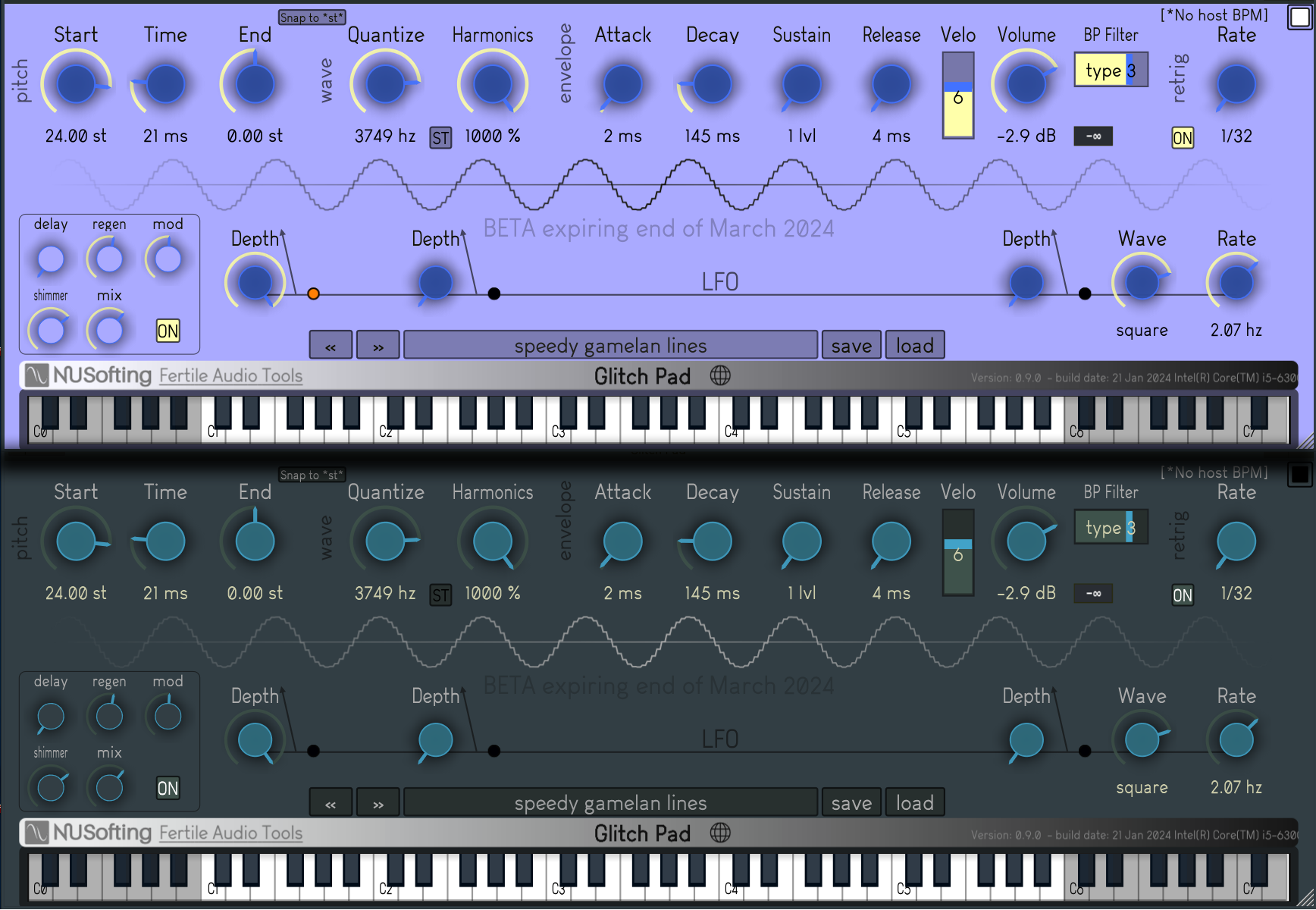
Task: Click the globe icon in the dark Glitch Pad
Action: point(720,833)
